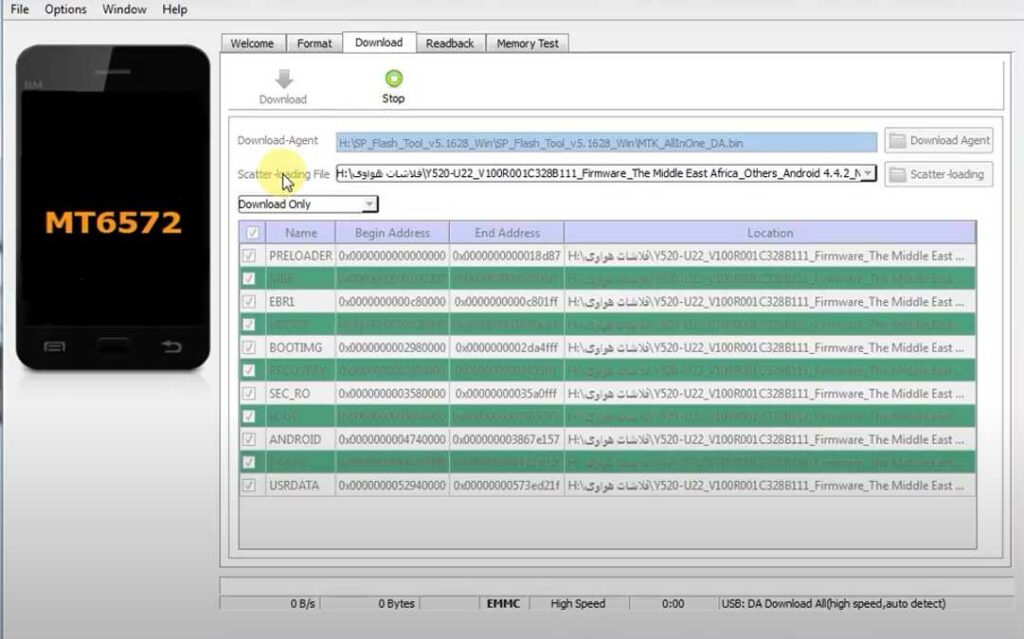Uncheck the PRELOADER partition checkbox

point(249,255)
